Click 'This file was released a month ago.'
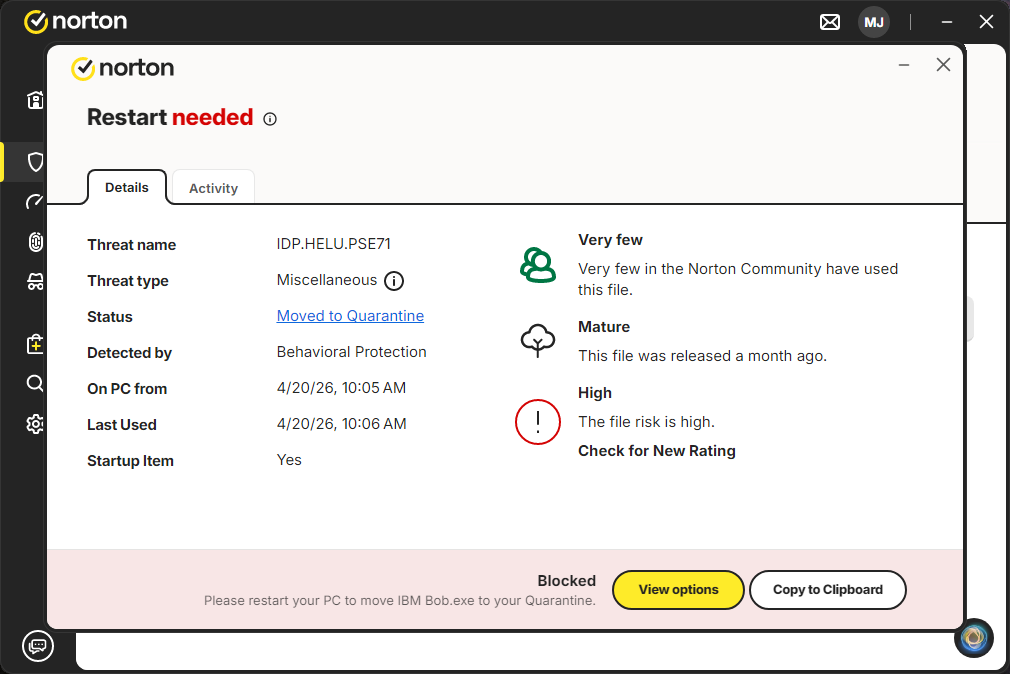This screenshot has width=1010, height=674. (x=703, y=356)
